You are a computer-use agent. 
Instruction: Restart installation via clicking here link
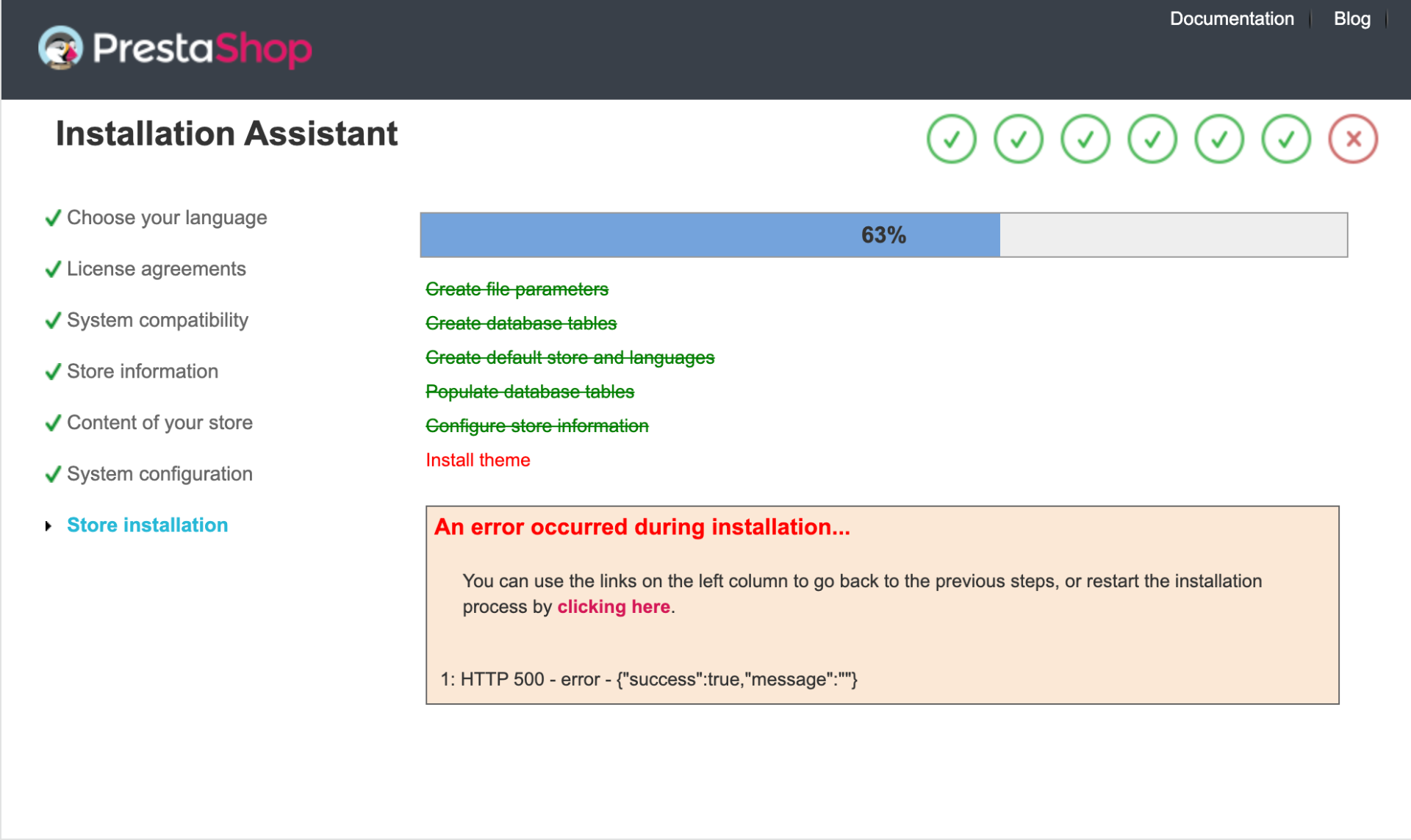[x=614, y=606]
